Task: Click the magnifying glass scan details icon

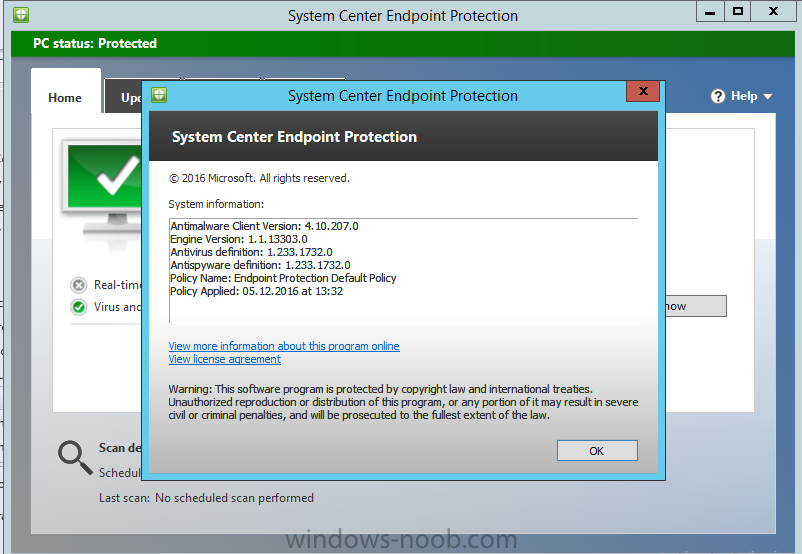Action: click(x=75, y=457)
